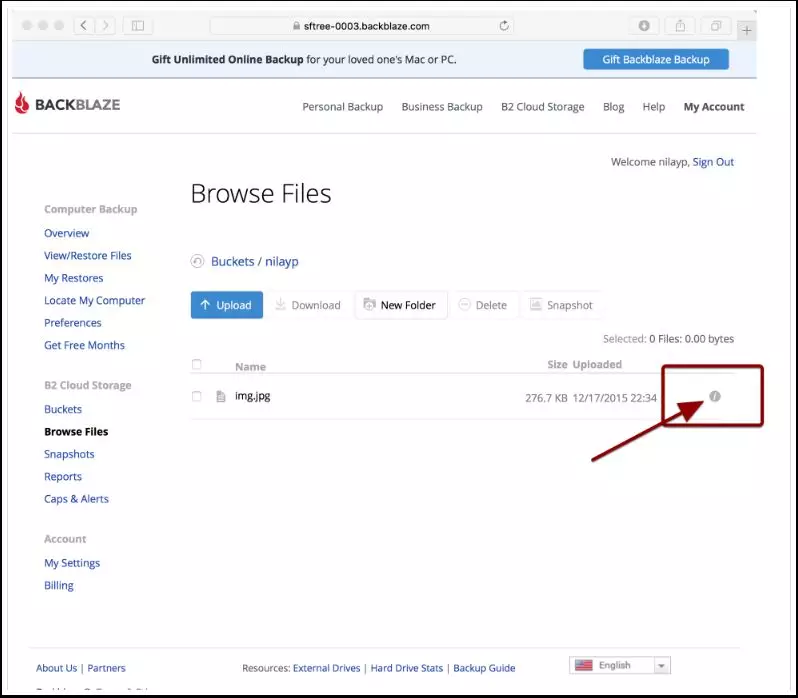Image resolution: width=798 pixels, height=698 pixels.
Task: Click the Delete button
Action: tap(484, 305)
